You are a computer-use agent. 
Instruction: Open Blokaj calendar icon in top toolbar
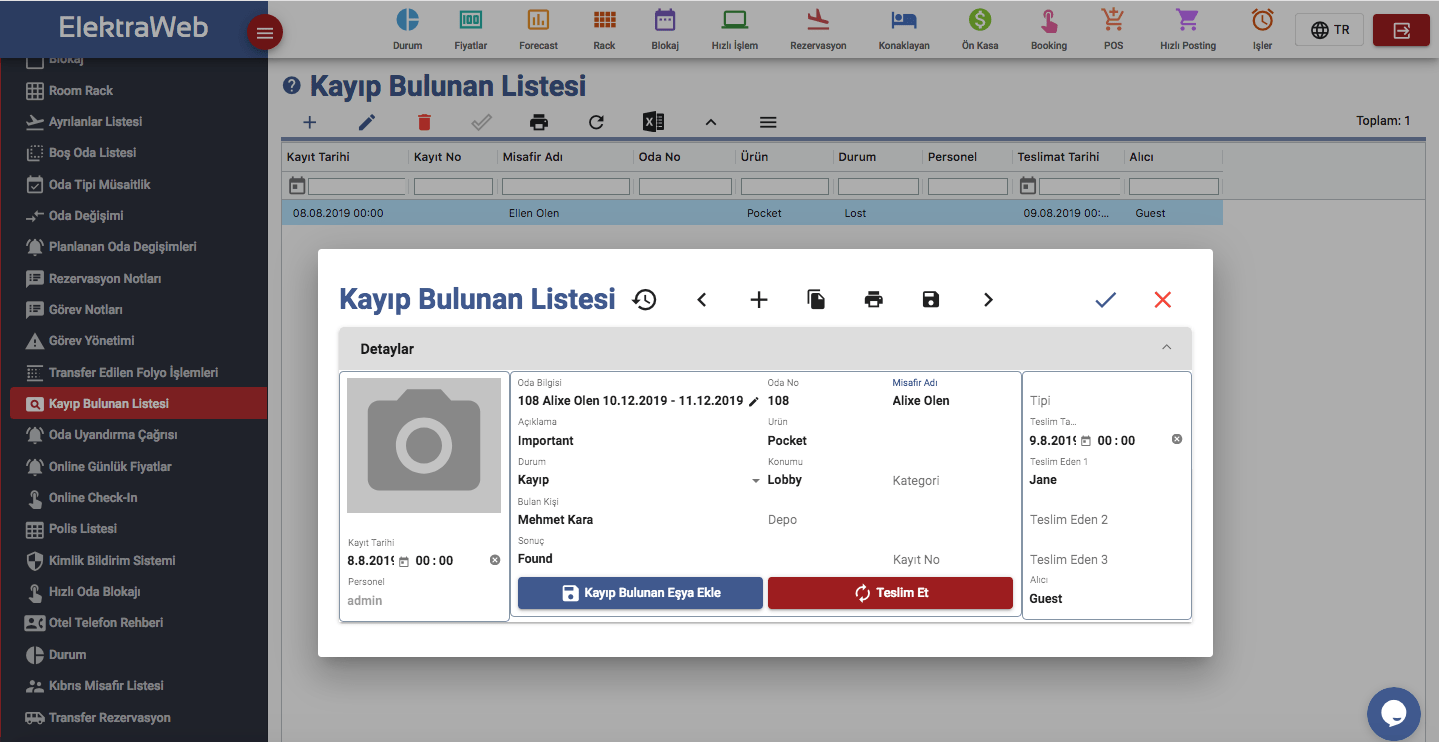(665, 20)
